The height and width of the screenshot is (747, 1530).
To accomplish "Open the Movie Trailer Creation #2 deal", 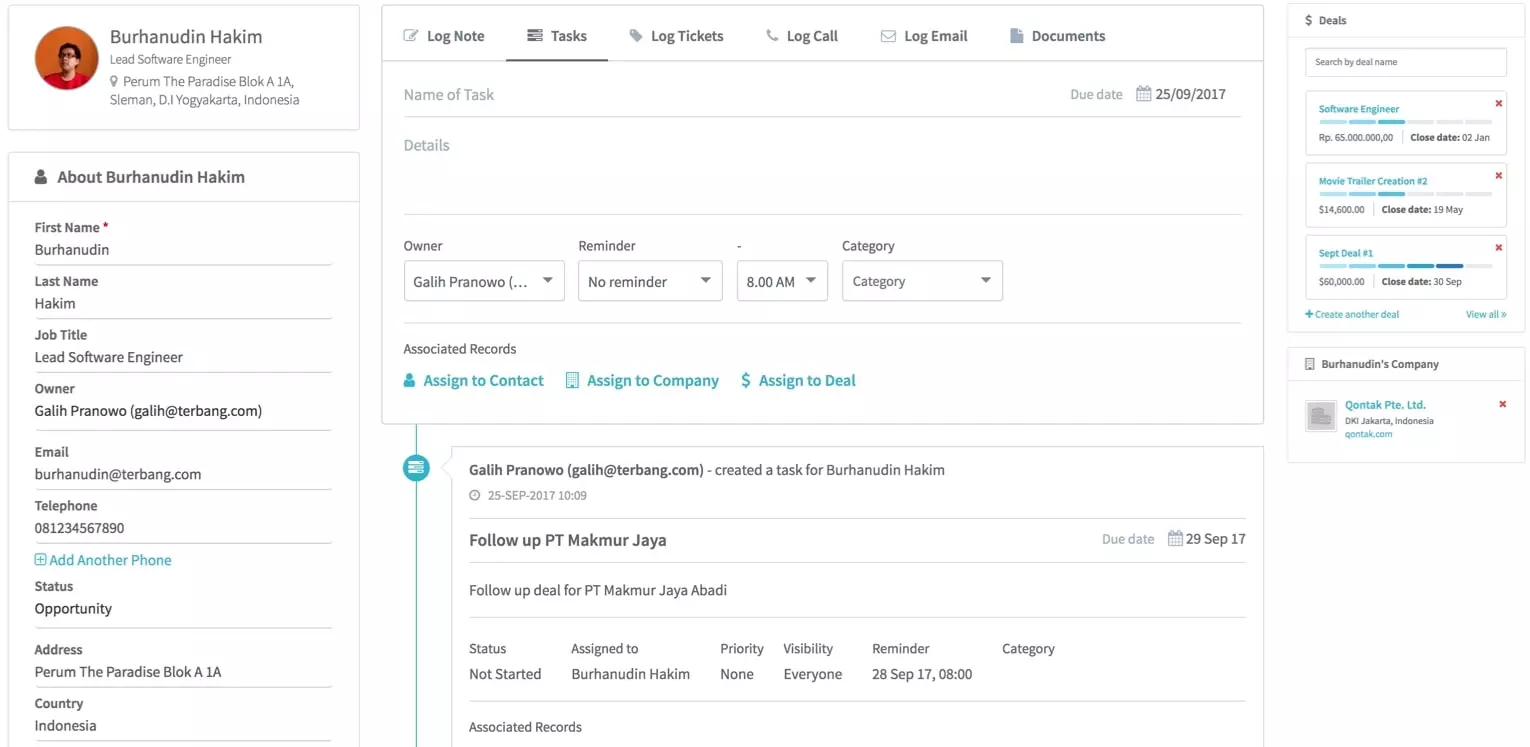I will pos(1372,181).
